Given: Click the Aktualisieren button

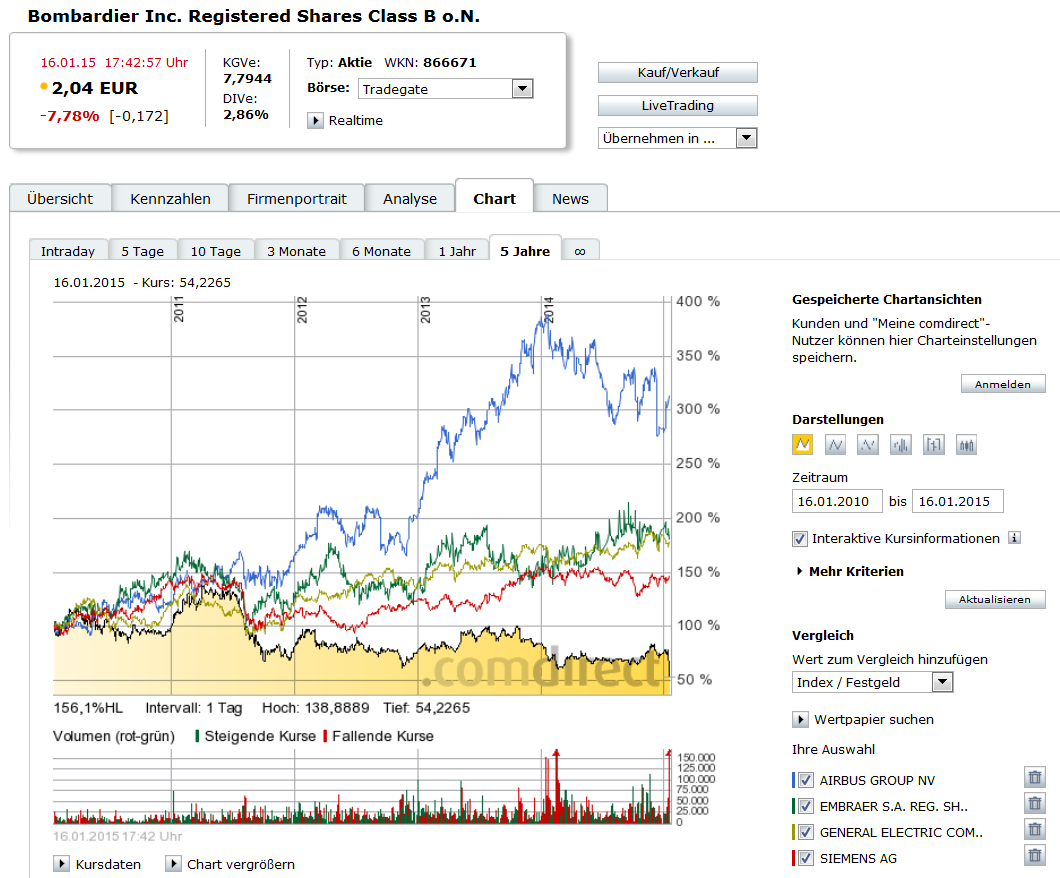Looking at the screenshot, I should coord(995,599).
